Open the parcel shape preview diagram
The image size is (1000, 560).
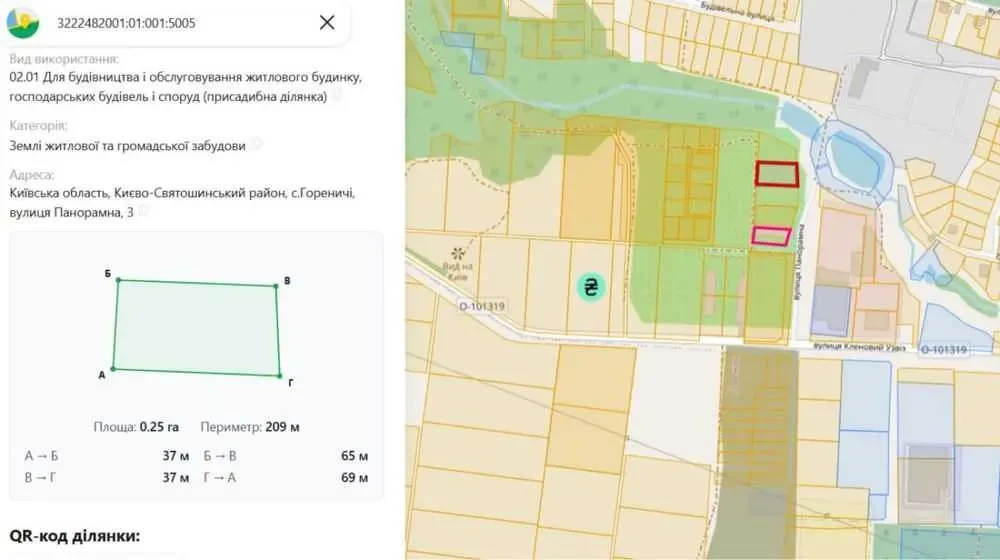pos(196,329)
